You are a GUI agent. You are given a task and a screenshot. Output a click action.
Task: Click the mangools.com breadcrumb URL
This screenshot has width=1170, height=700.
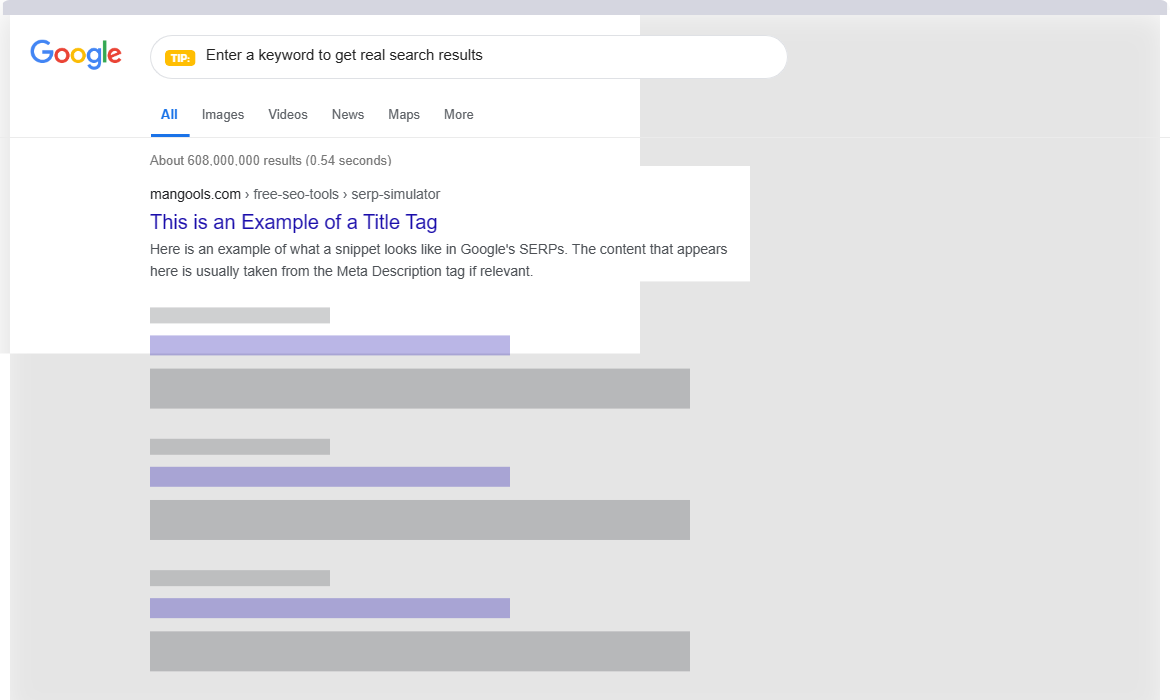[x=295, y=194]
